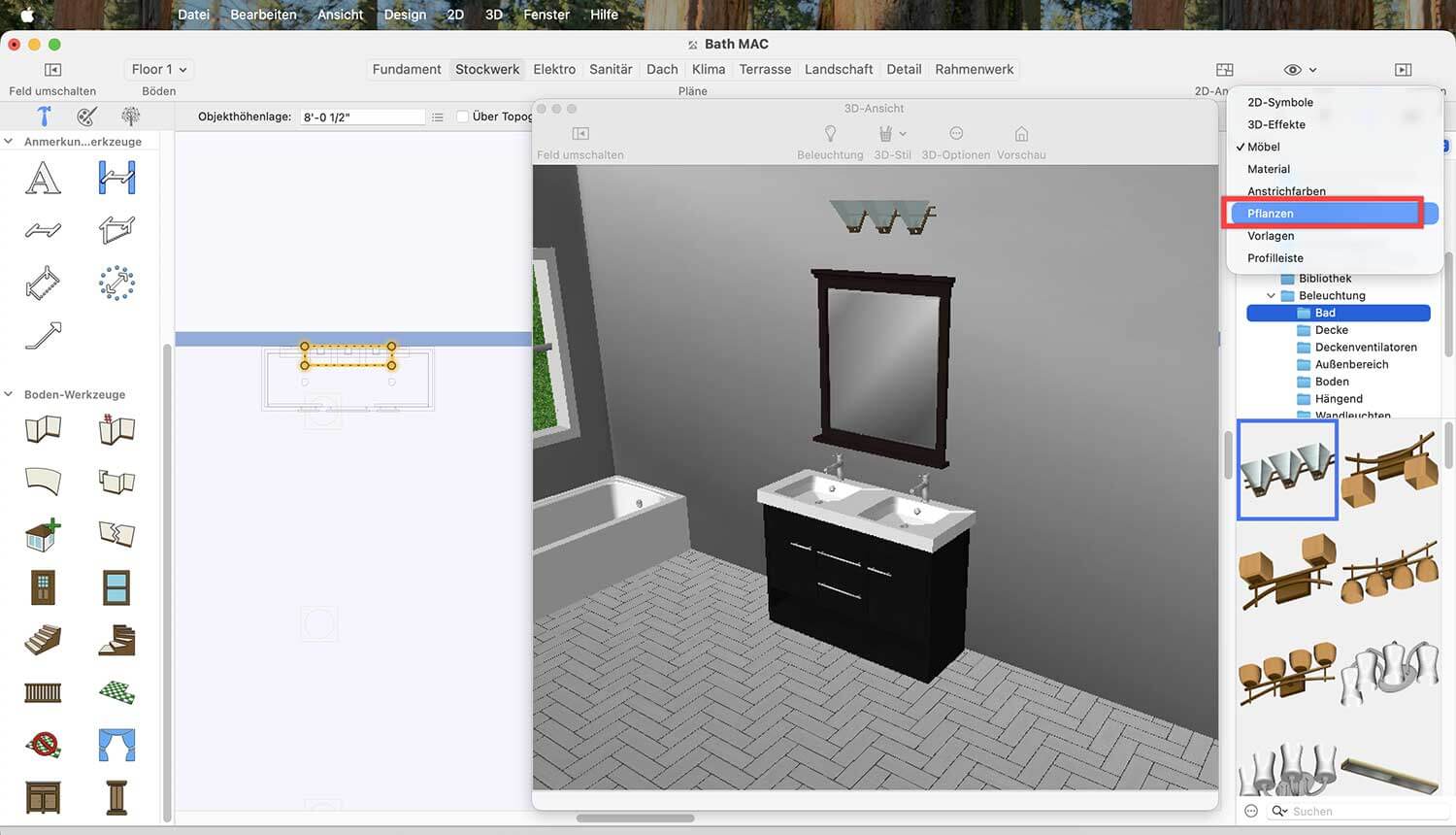Open the Floor 1 dropdown

[159, 69]
